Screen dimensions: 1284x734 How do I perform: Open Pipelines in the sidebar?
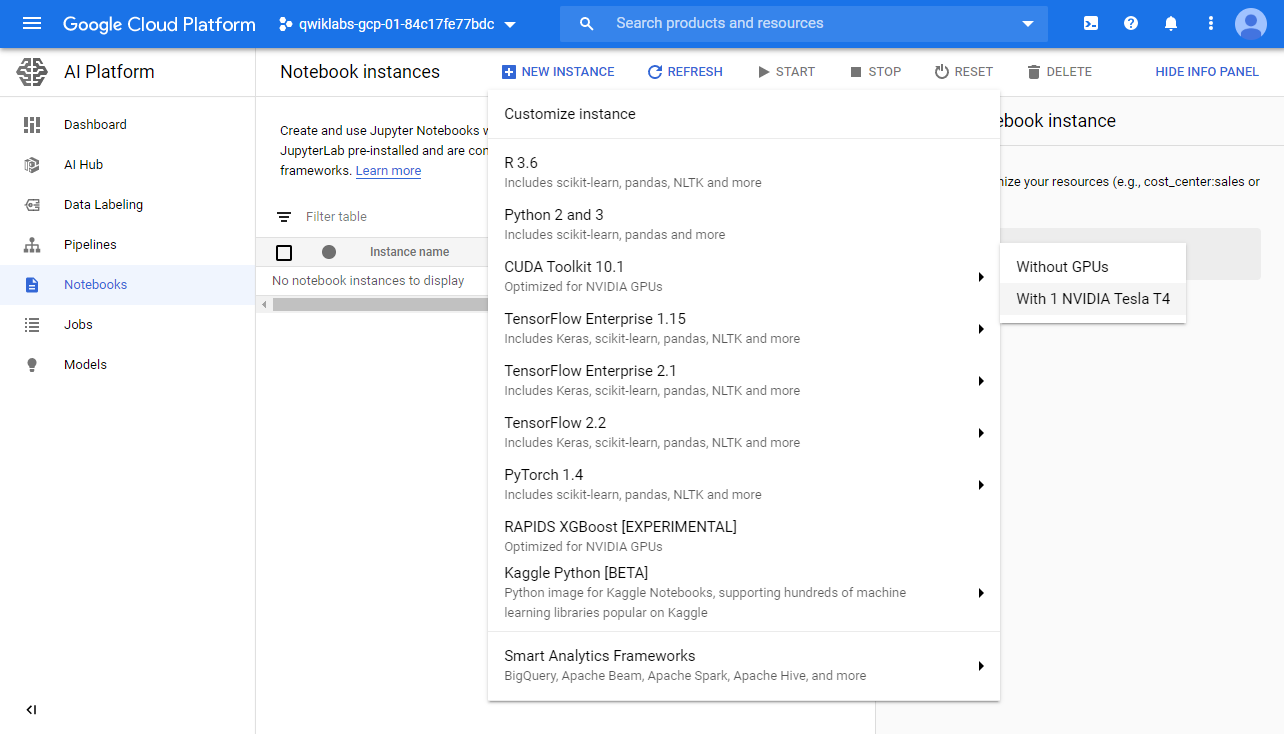coord(127,245)
